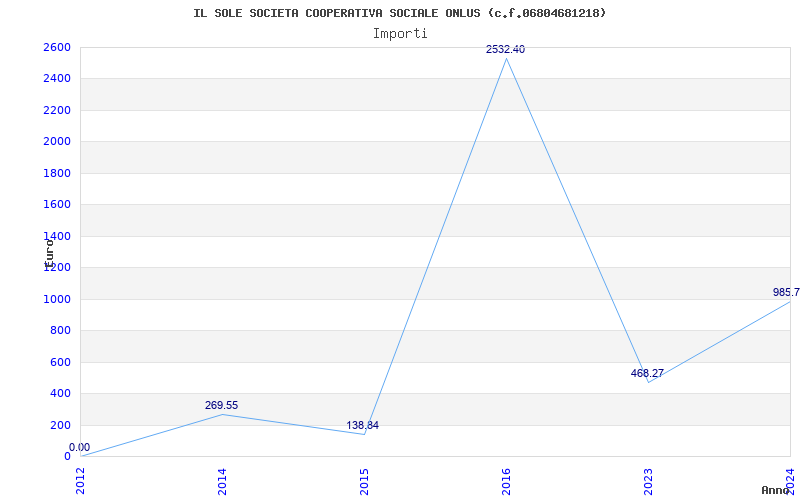Select the 269.55 data label
The height and width of the screenshot is (500, 800).
click(221, 405)
